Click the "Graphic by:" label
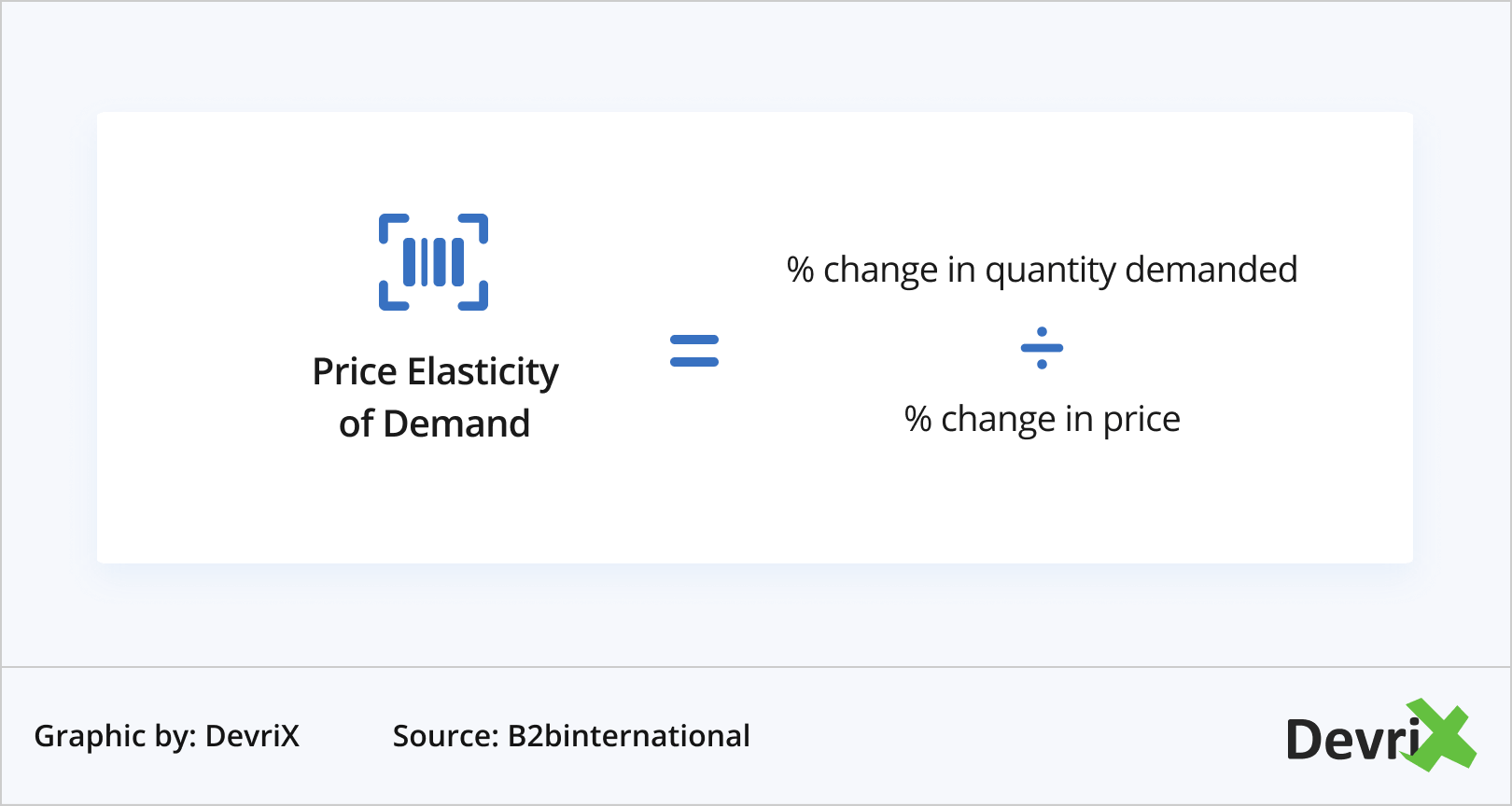 [x=115, y=736]
